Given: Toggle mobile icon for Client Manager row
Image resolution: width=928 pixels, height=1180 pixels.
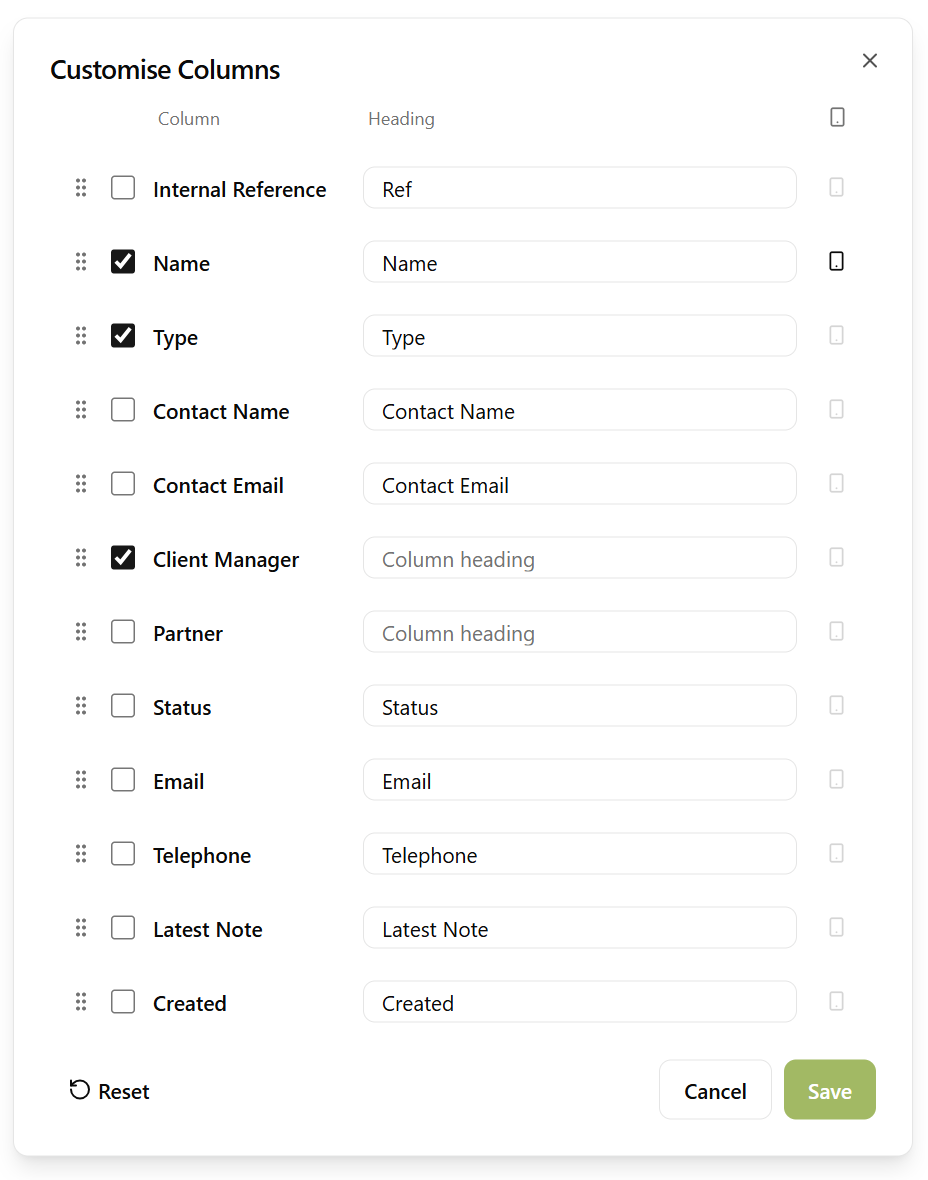Looking at the screenshot, I should tap(836, 557).
